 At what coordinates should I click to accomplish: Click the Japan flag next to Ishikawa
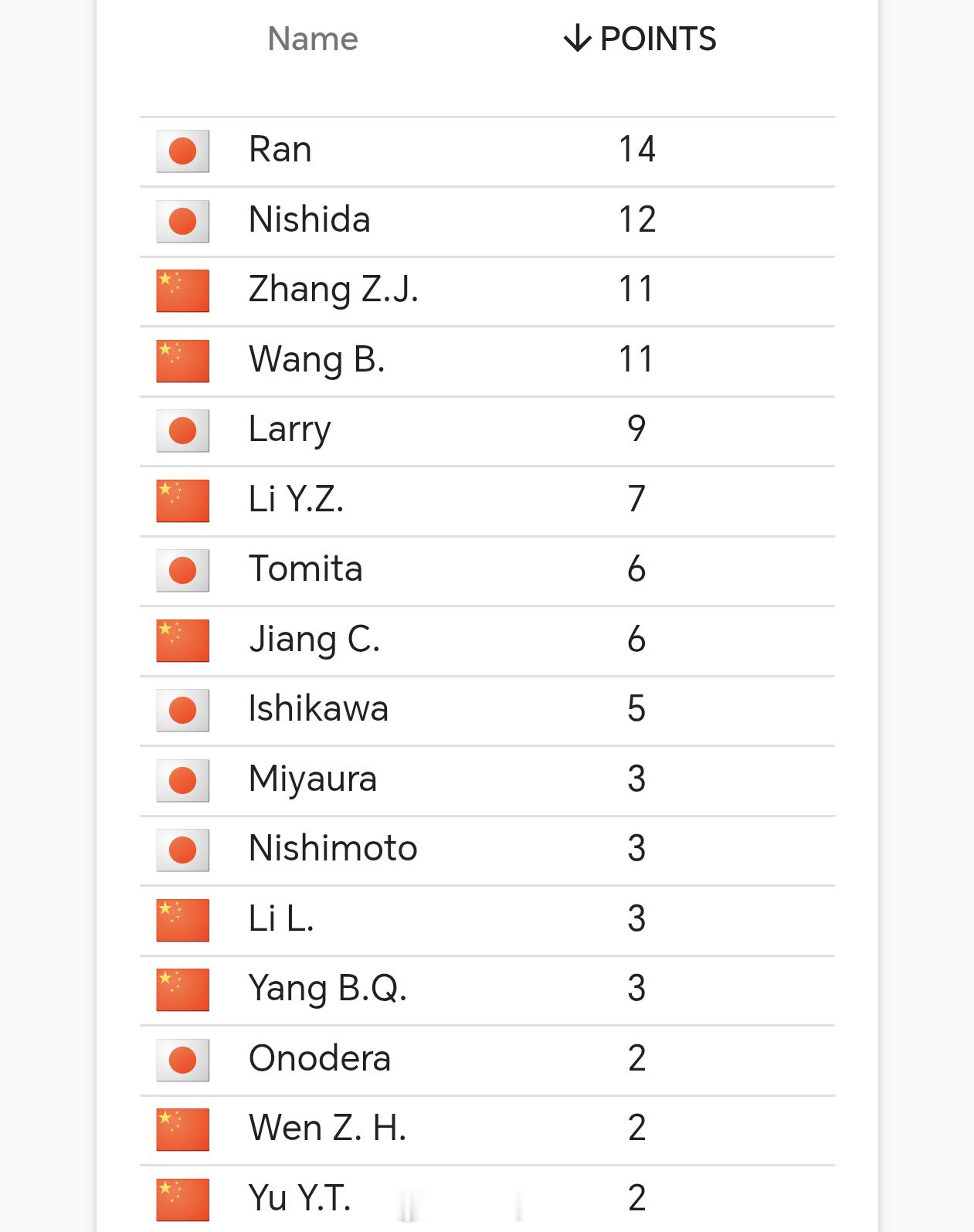[x=182, y=710]
